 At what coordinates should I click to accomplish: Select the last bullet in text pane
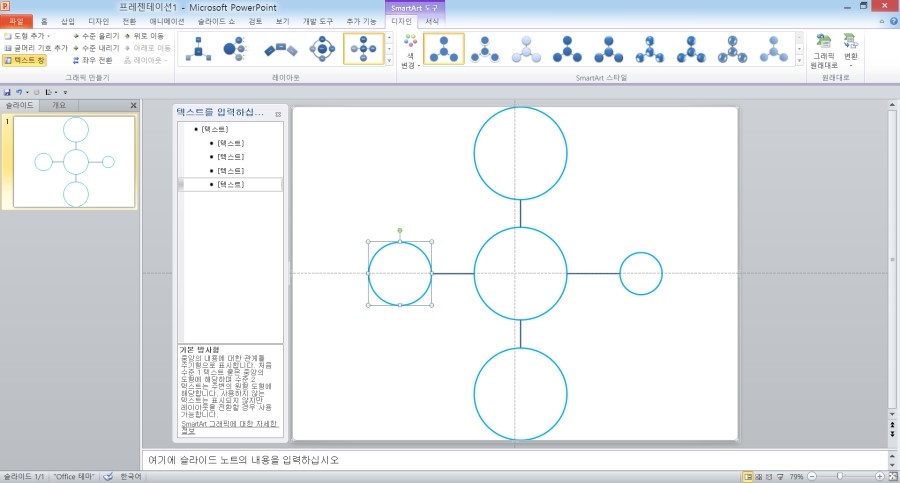pyautogui.click(x=230, y=185)
